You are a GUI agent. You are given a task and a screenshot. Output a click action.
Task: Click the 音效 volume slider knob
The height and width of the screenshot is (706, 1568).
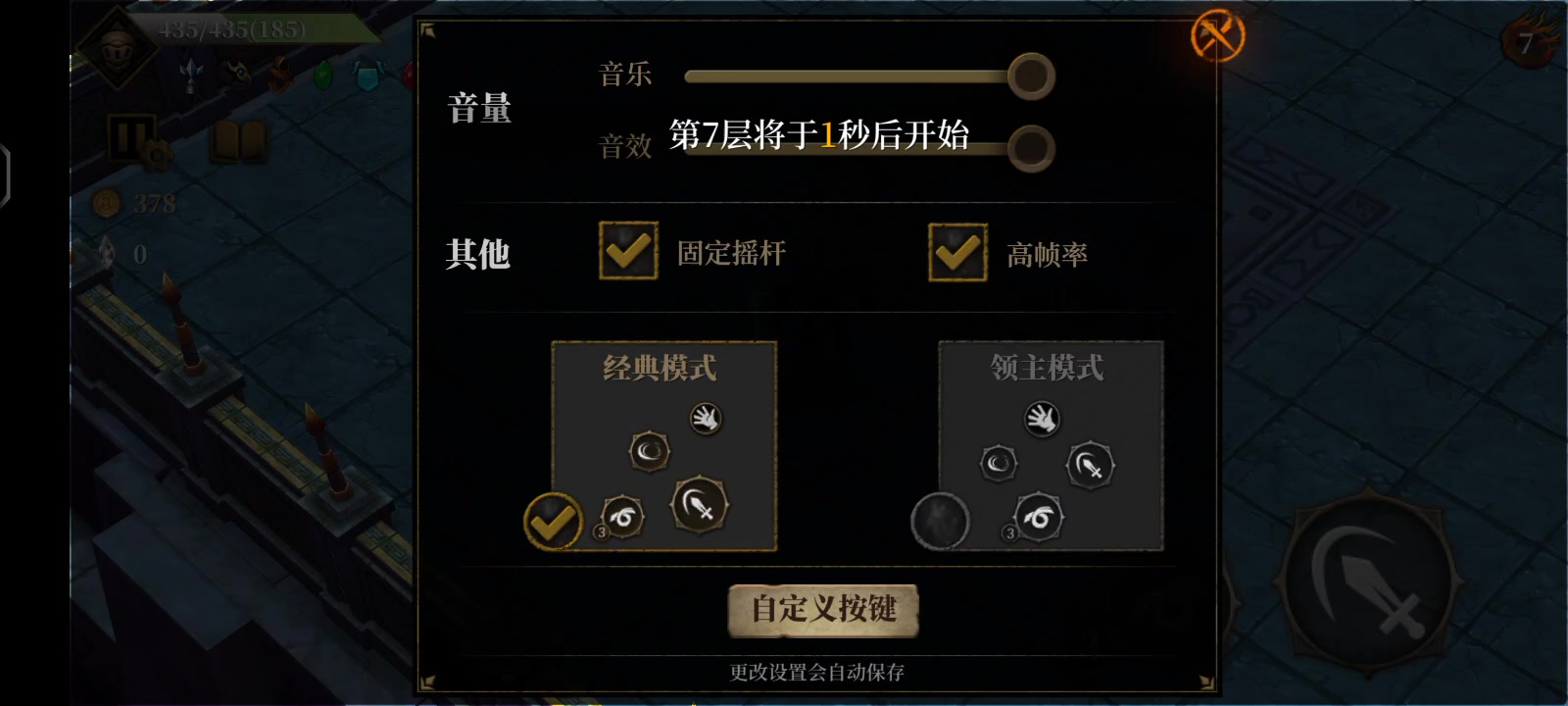point(1031,148)
